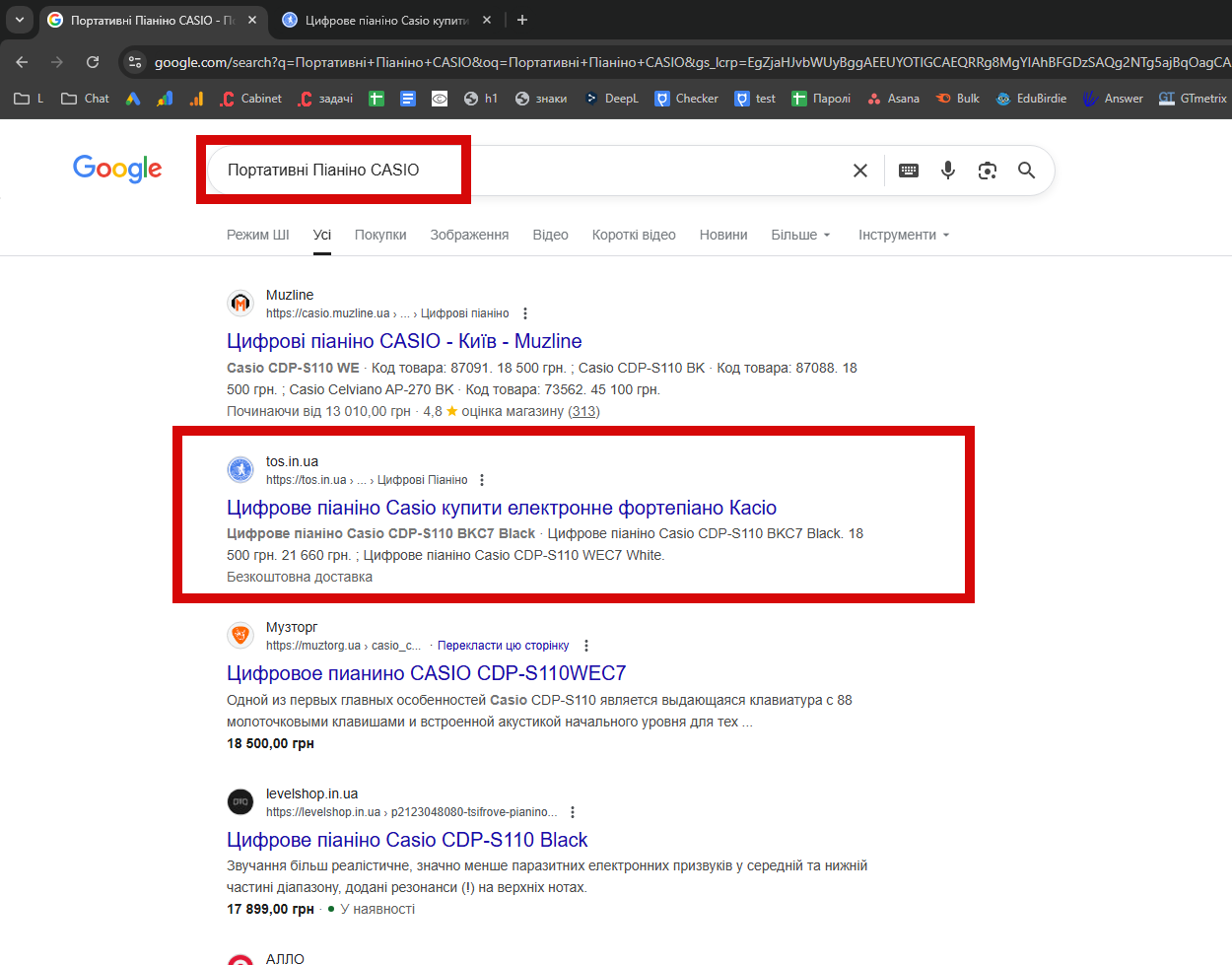Open the Cabinet bookmark
The width and height of the screenshot is (1232, 965).
pos(251,99)
